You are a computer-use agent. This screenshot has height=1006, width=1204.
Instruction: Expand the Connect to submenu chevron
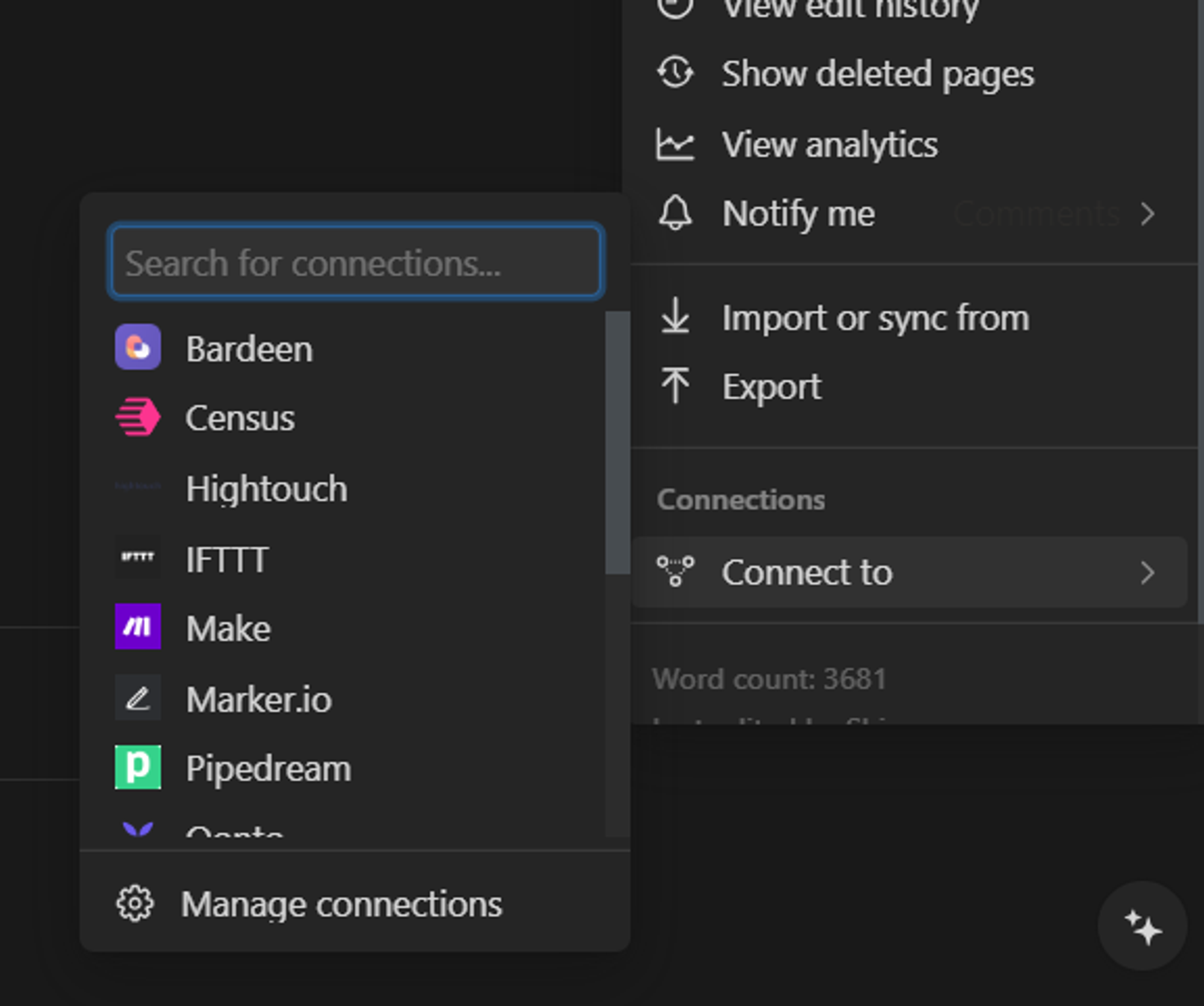[x=1147, y=573]
